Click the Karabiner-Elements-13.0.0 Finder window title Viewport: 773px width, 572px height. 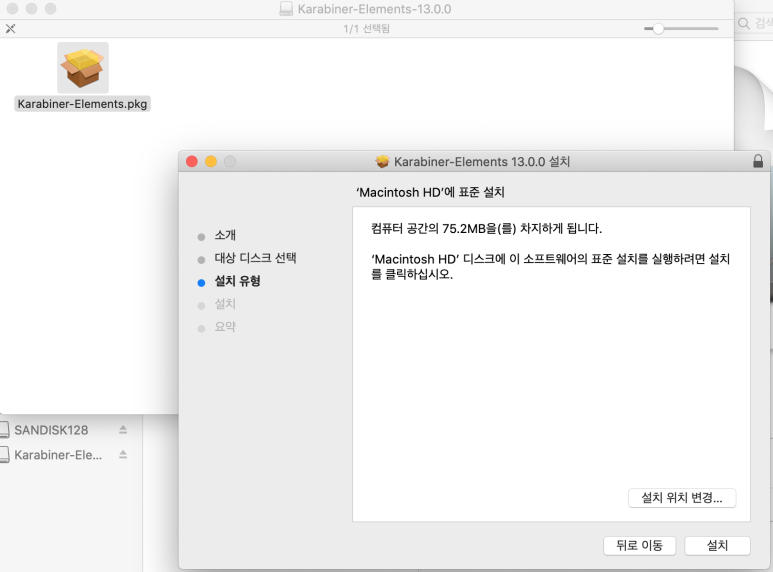pos(374,9)
